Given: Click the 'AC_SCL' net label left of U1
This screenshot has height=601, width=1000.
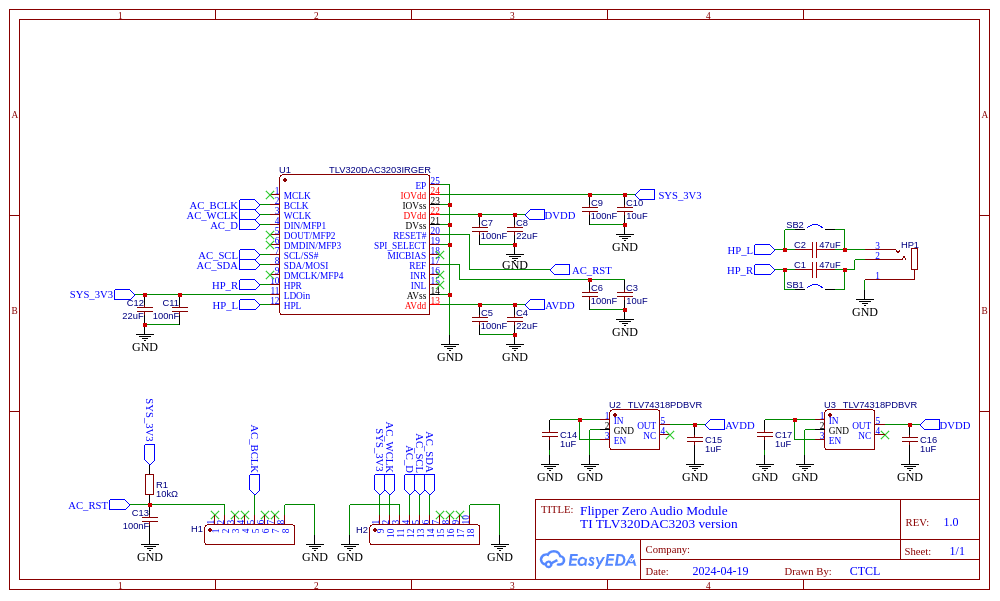Looking at the screenshot, I should (217, 256).
